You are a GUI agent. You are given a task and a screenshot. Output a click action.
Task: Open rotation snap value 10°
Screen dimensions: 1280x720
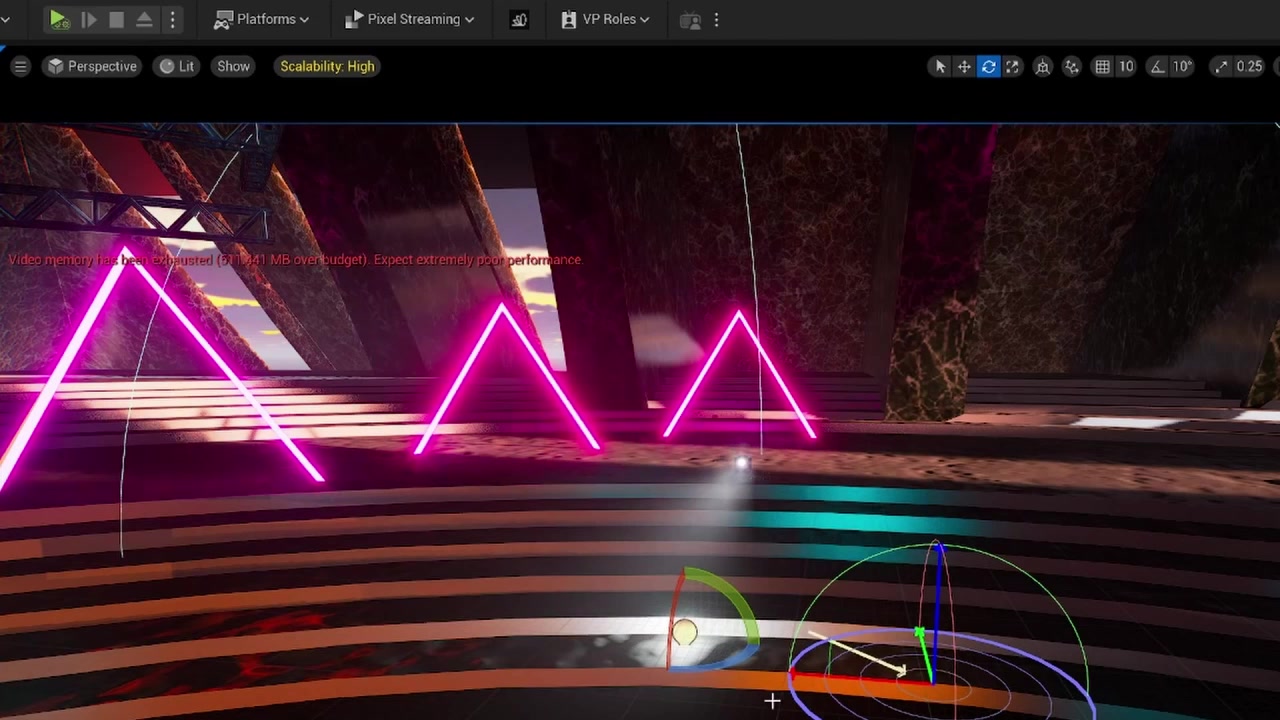(x=1182, y=66)
